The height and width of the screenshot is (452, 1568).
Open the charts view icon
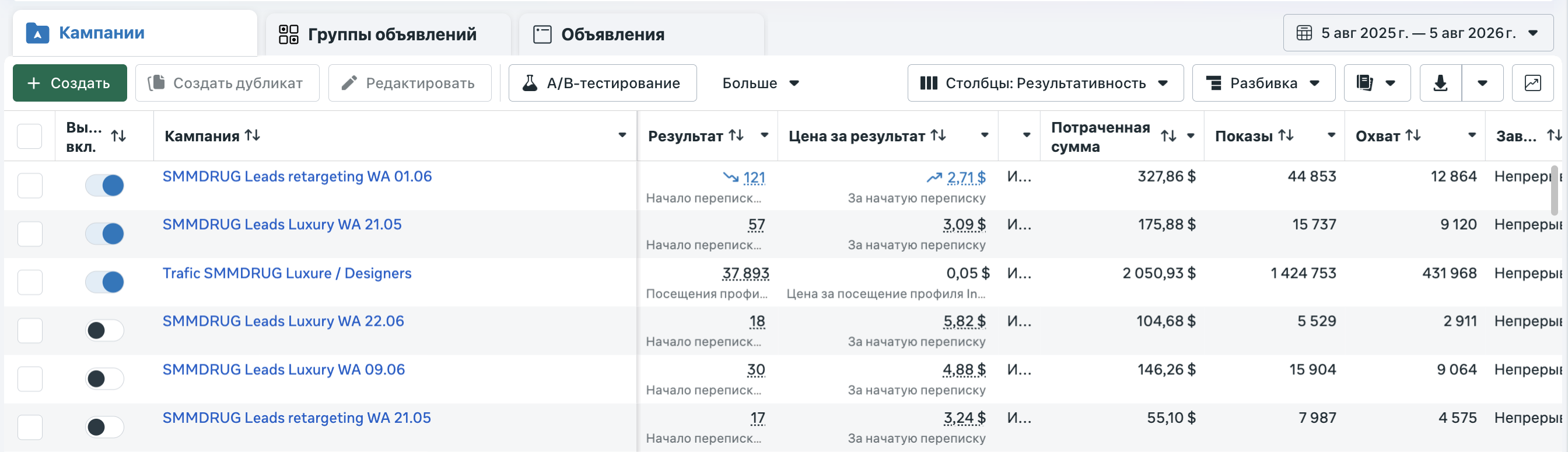[1532, 83]
